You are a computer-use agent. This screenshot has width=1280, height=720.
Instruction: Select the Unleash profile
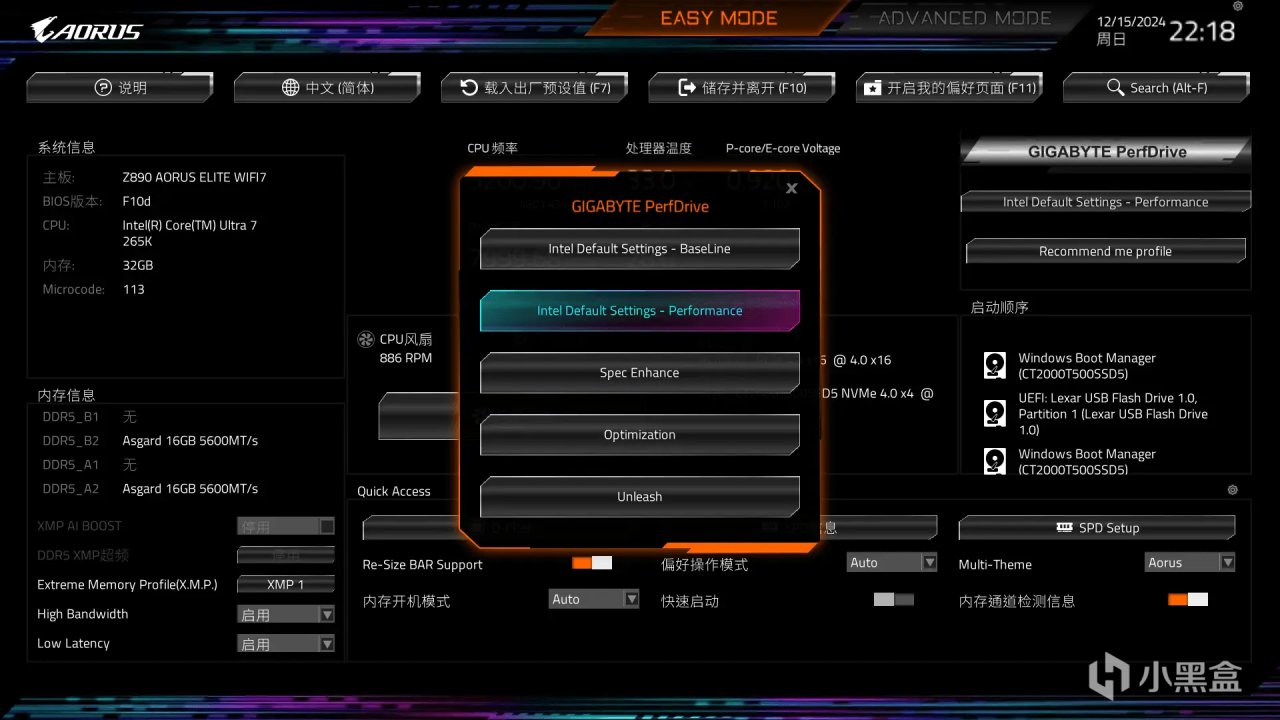click(x=640, y=497)
